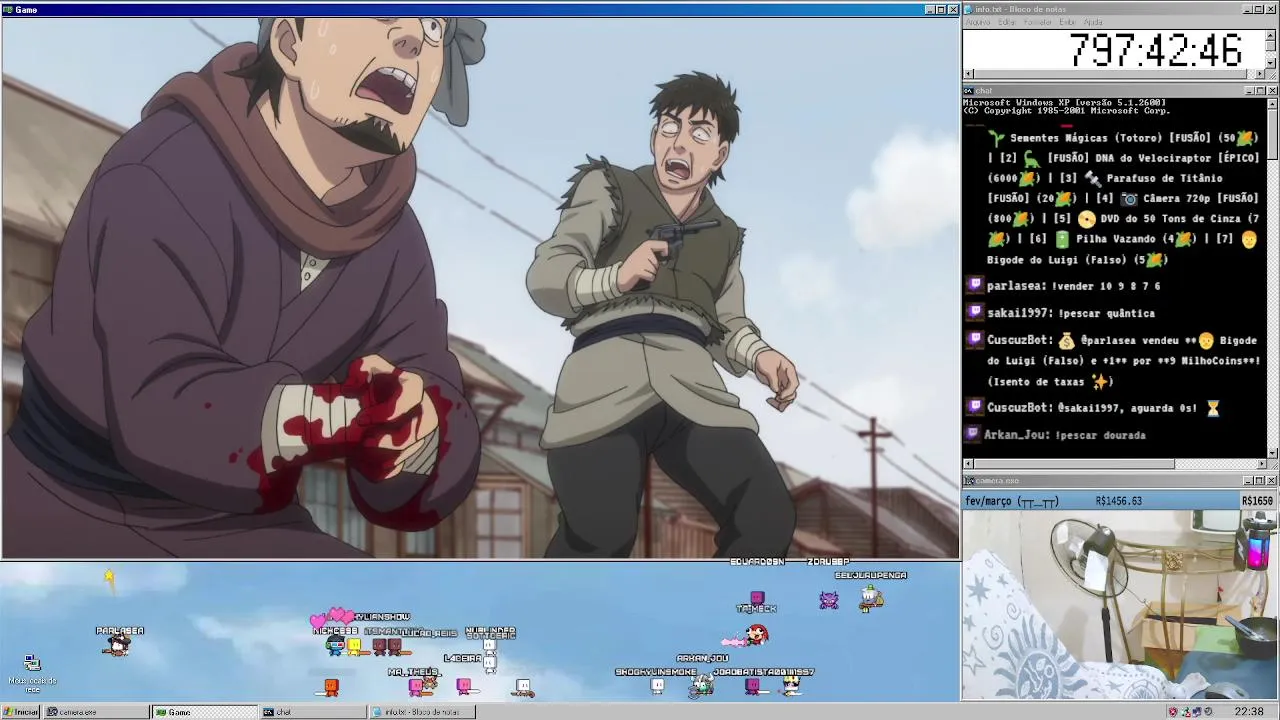Image resolution: width=1280 pixels, height=720 pixels.
Task: Click the NICHCE98 3D-glasses avatar
Action: (335, 646)
